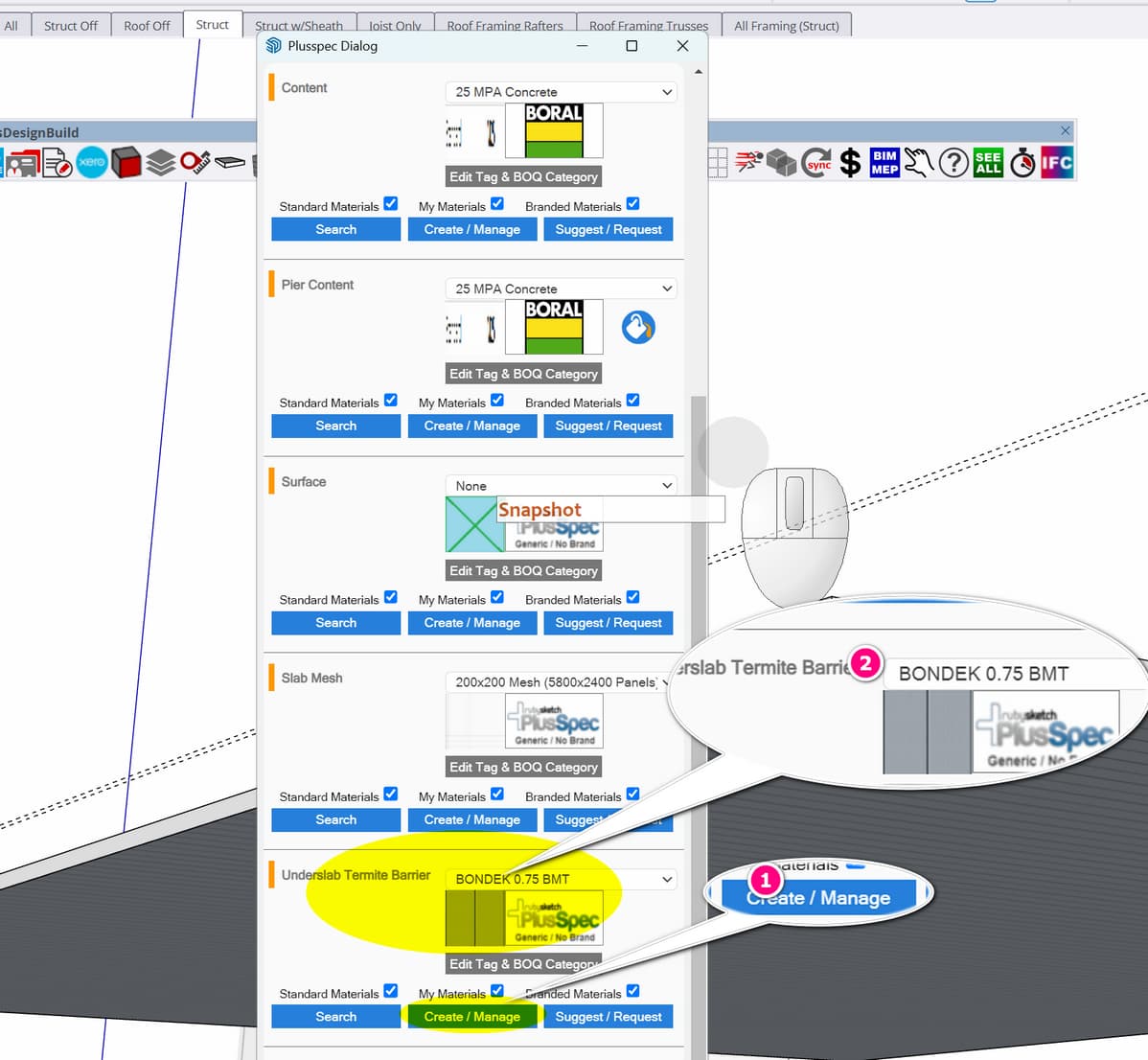
Task: Expand the Surface dropdown showing None
Action: (x=561, y=485)
